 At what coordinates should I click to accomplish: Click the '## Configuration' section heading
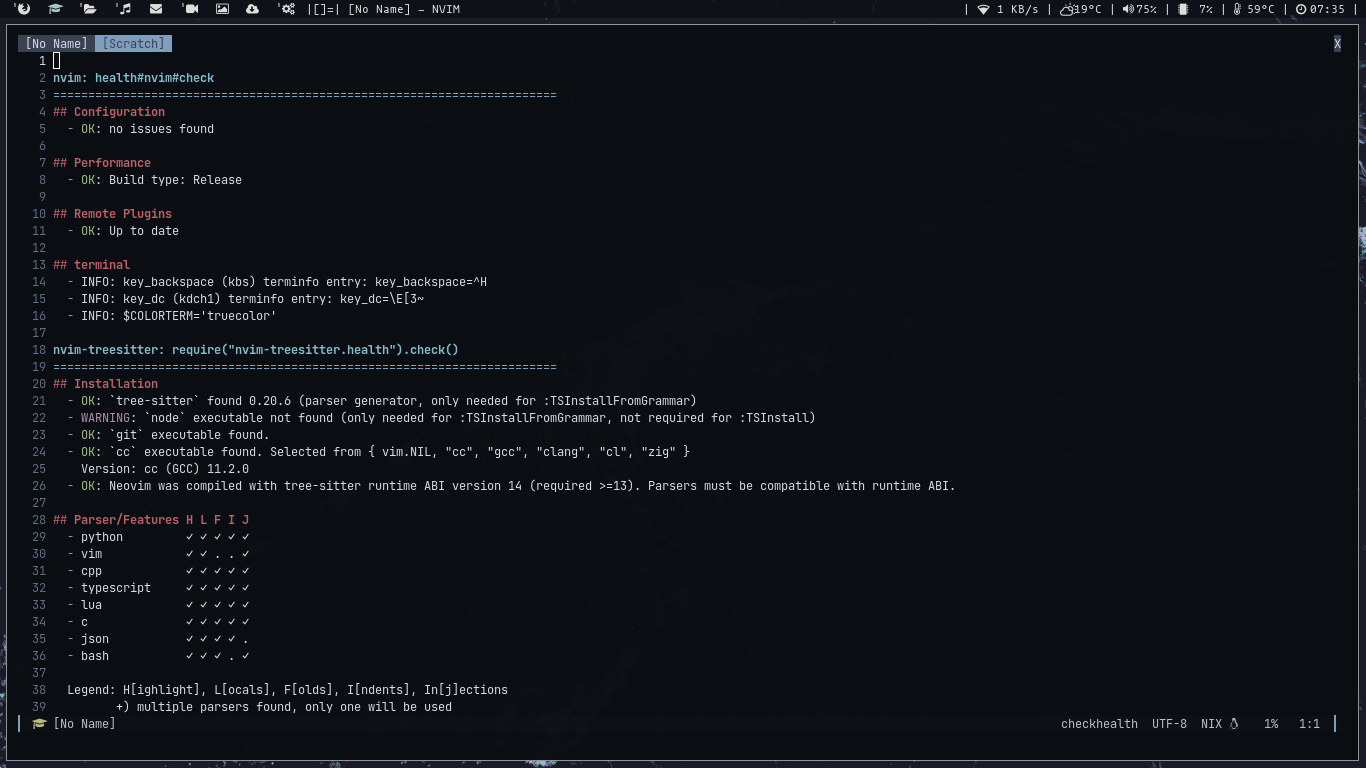click(x=109, y=112)
